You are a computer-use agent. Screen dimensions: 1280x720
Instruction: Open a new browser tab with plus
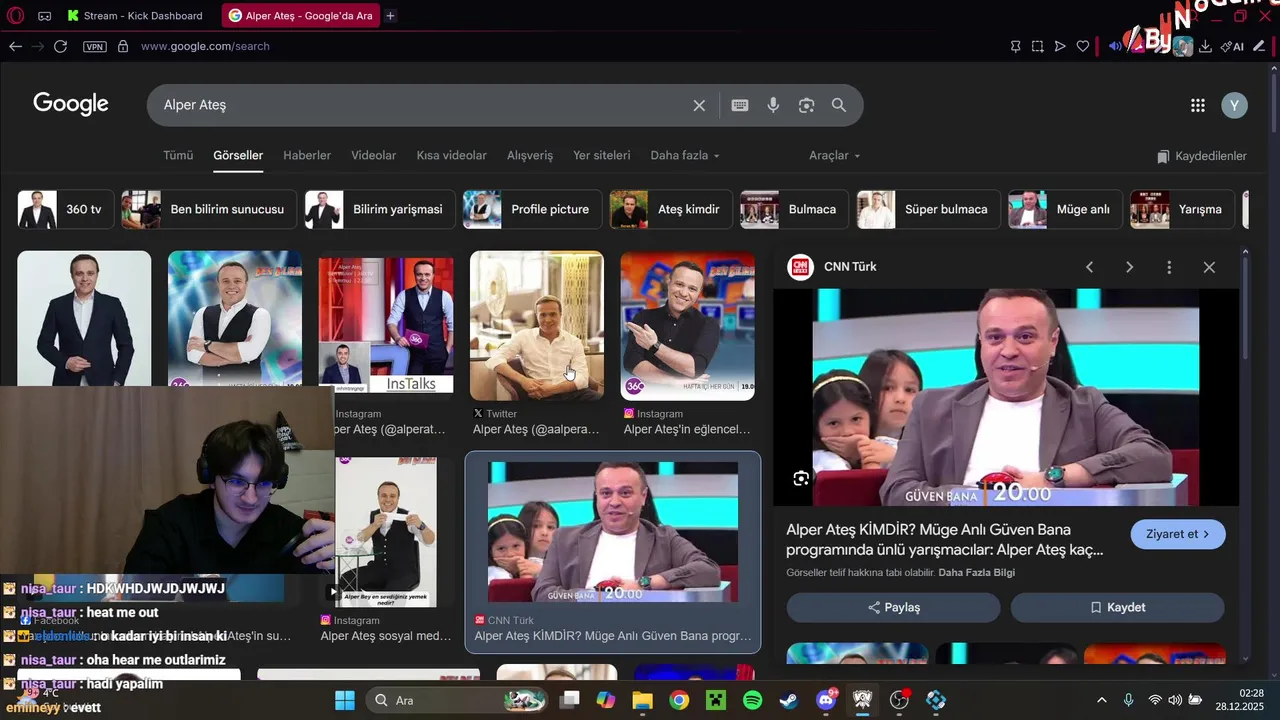click(x=390, y=15)
